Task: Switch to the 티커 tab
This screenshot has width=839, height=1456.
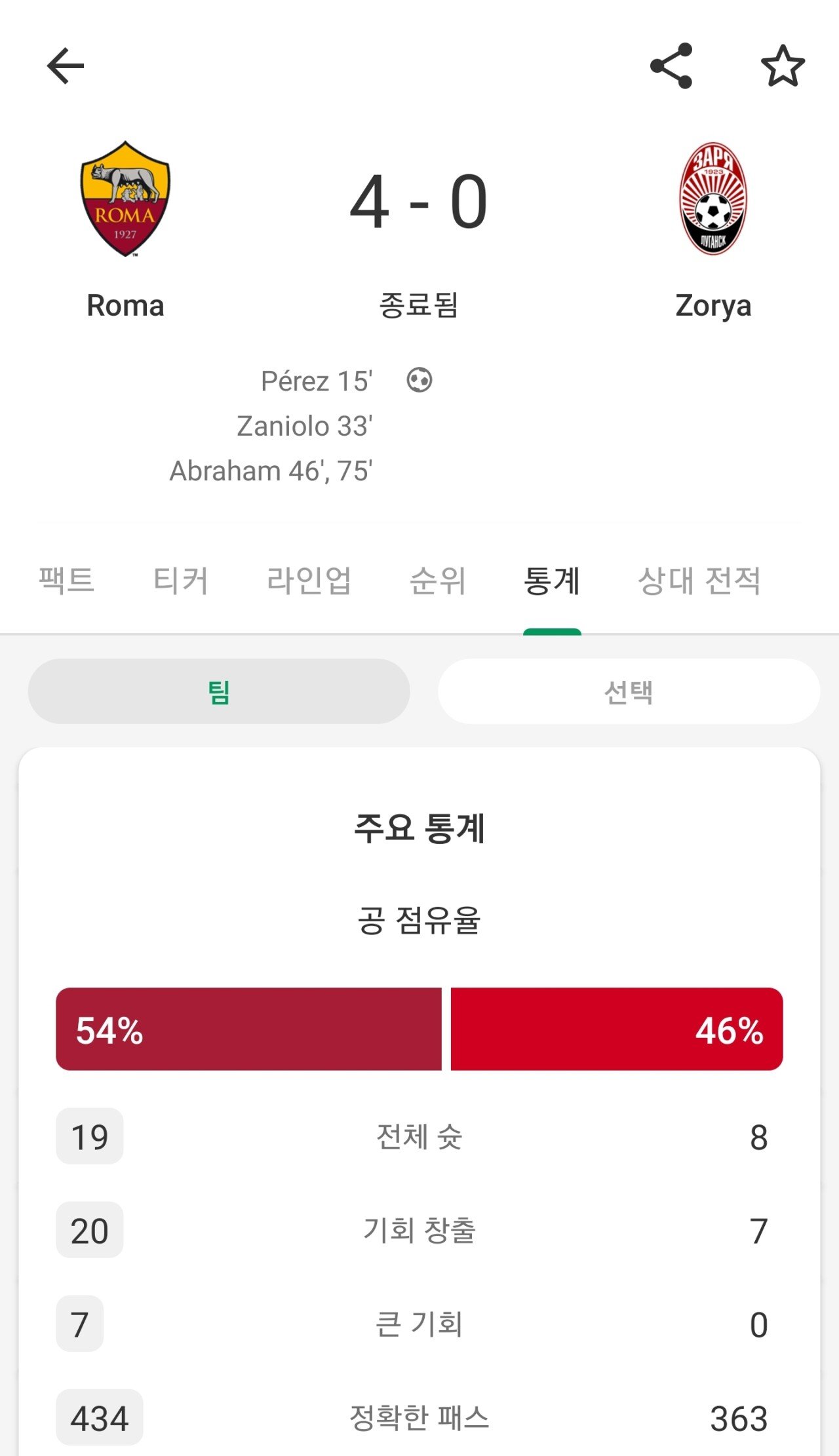Action: (181, 580)
